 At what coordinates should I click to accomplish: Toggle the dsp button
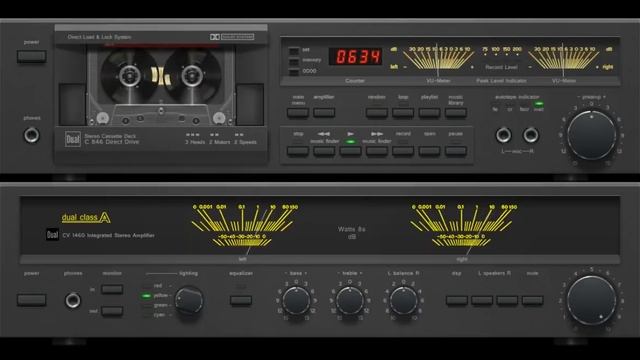pos(457,300)
